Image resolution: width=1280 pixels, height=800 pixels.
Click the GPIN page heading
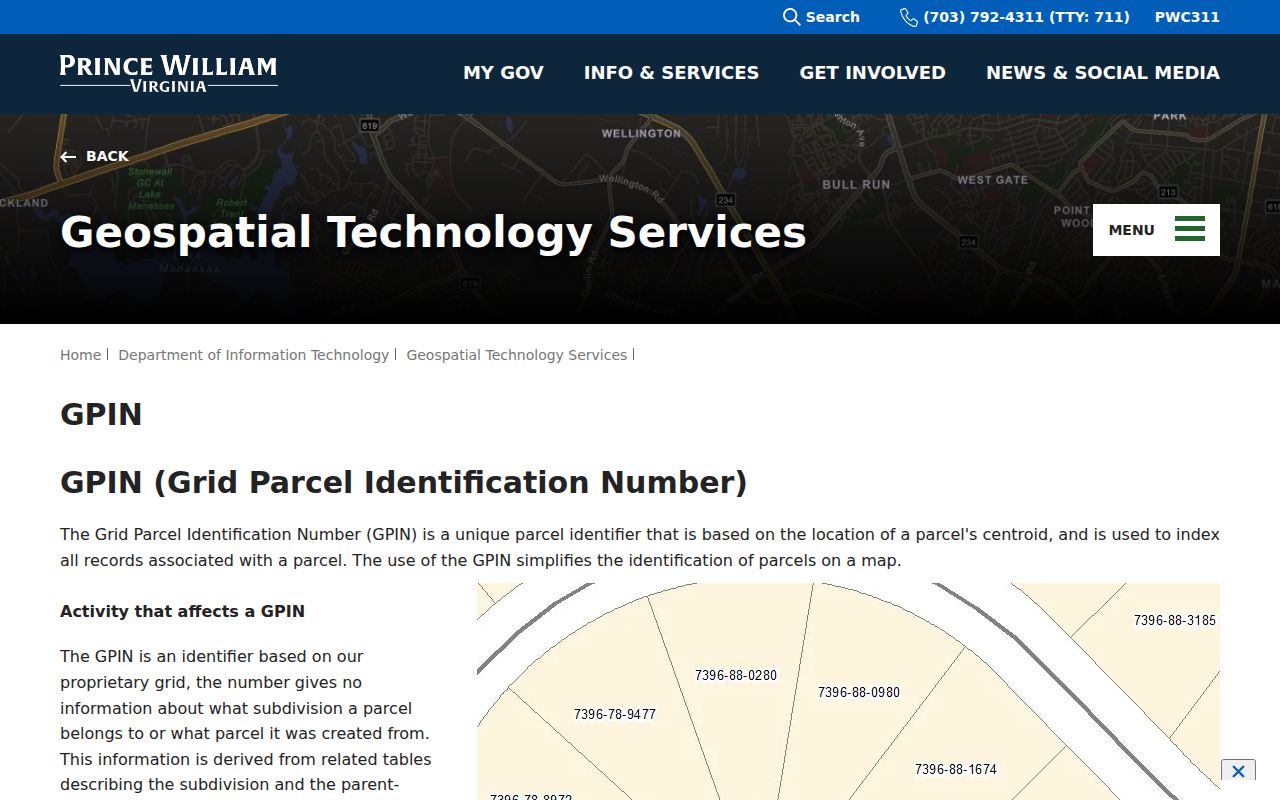tap(101, 414)
